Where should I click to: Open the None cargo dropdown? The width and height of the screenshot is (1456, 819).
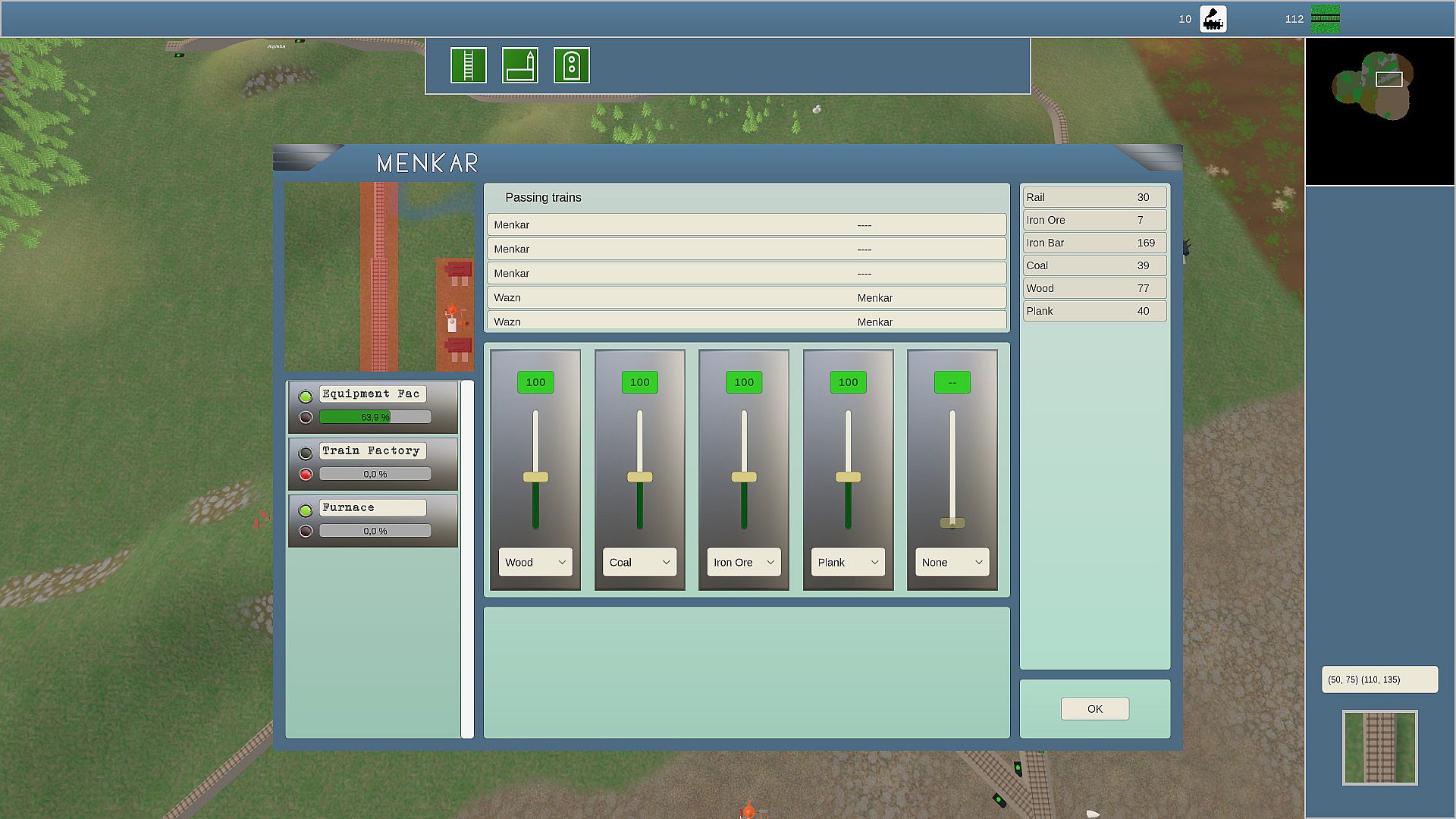[x=952, y=562]
